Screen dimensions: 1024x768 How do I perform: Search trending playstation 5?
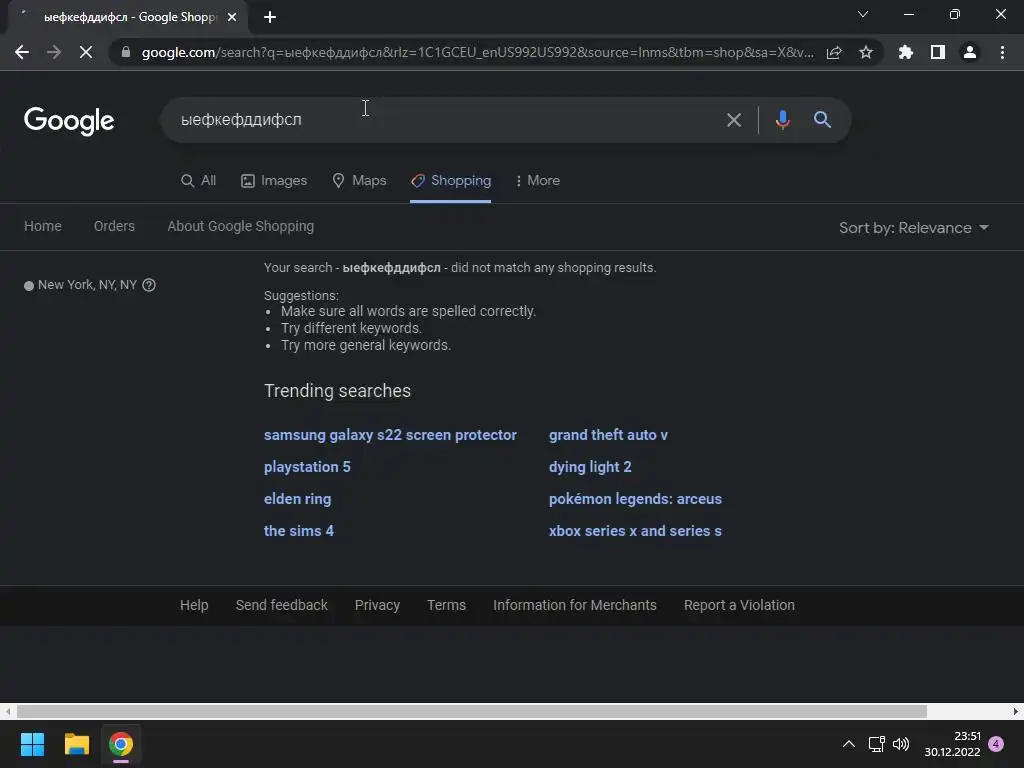(x=307, y=467)
